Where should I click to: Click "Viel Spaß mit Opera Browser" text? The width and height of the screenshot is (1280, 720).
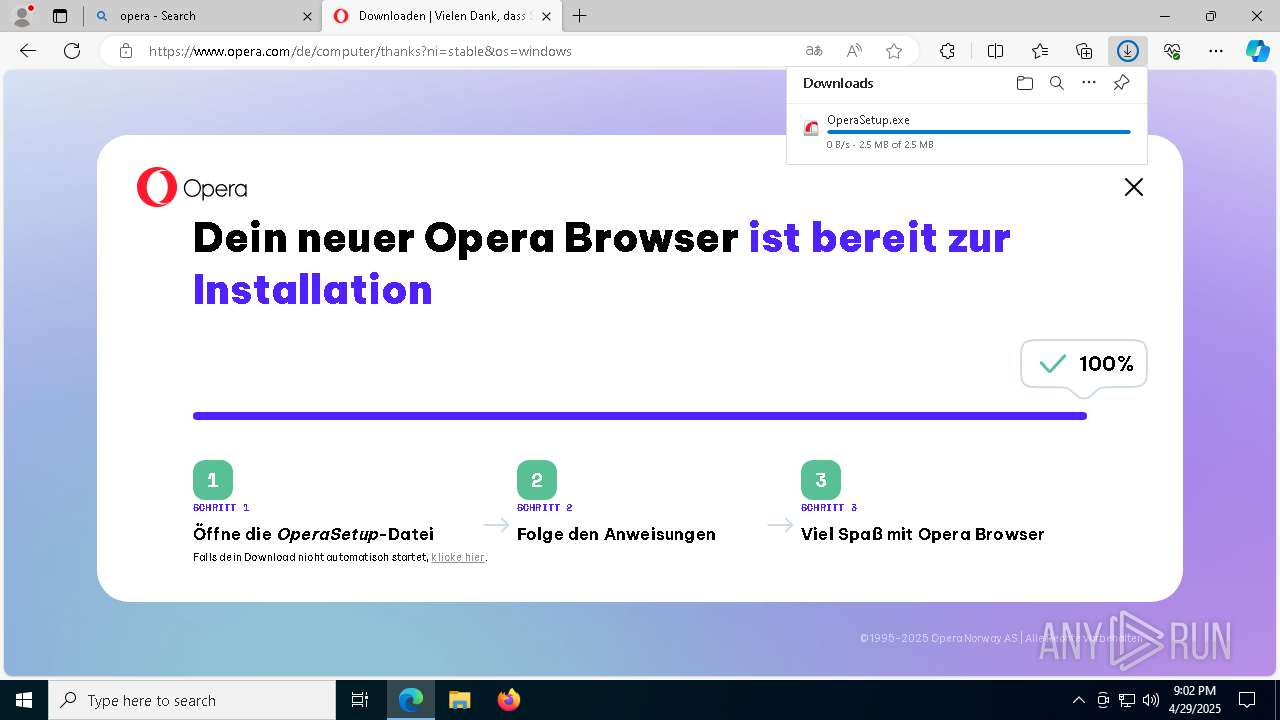[x=922, y=534]
